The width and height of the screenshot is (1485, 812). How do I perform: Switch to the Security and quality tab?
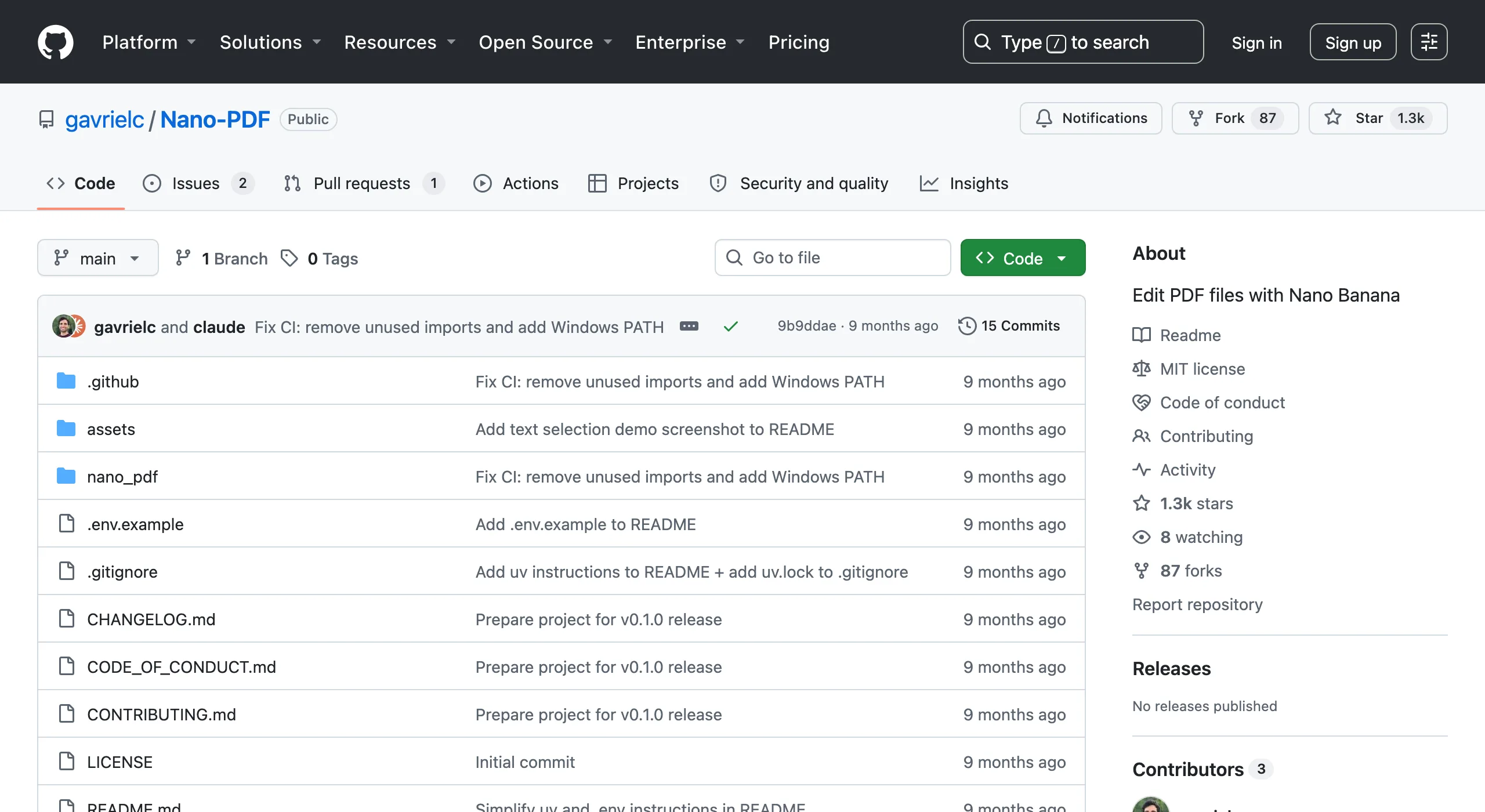(799, 184)
